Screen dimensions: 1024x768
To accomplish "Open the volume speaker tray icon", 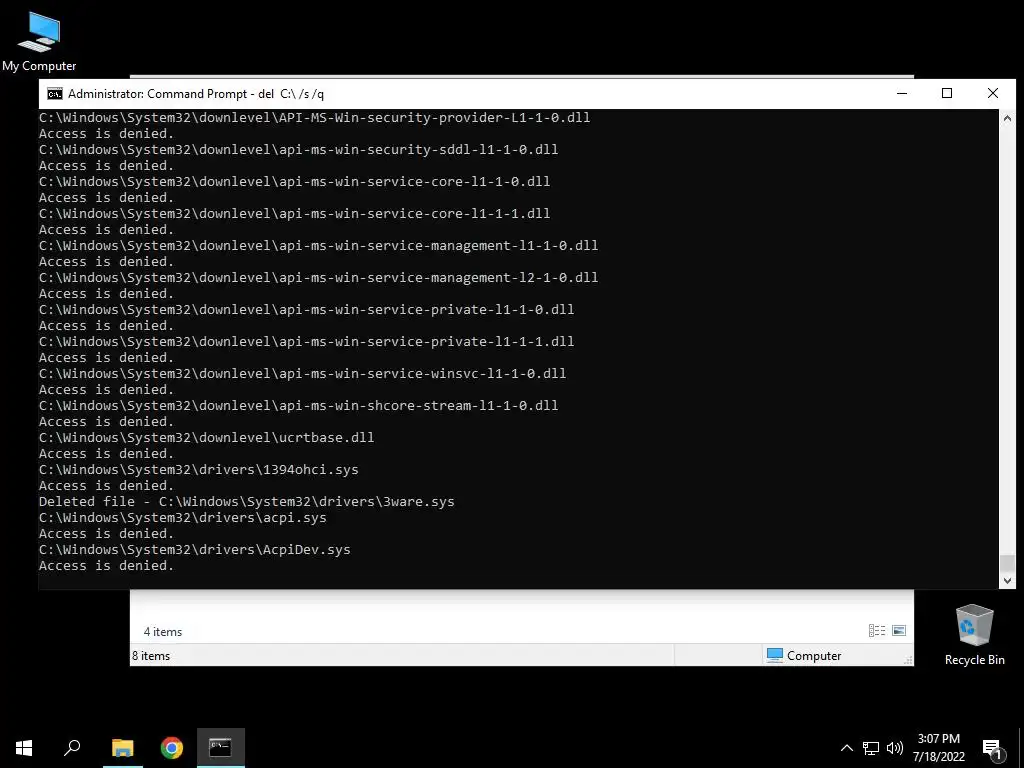I will pyautogui.click(x=895, y=748).
